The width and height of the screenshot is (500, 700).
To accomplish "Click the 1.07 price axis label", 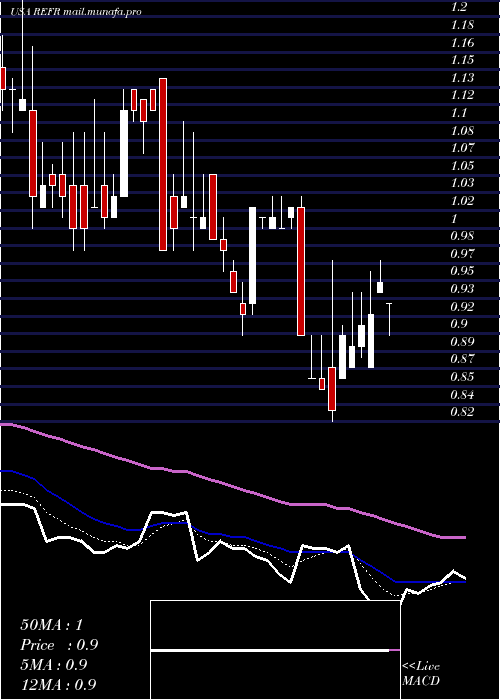I will (x=462, y=147).
